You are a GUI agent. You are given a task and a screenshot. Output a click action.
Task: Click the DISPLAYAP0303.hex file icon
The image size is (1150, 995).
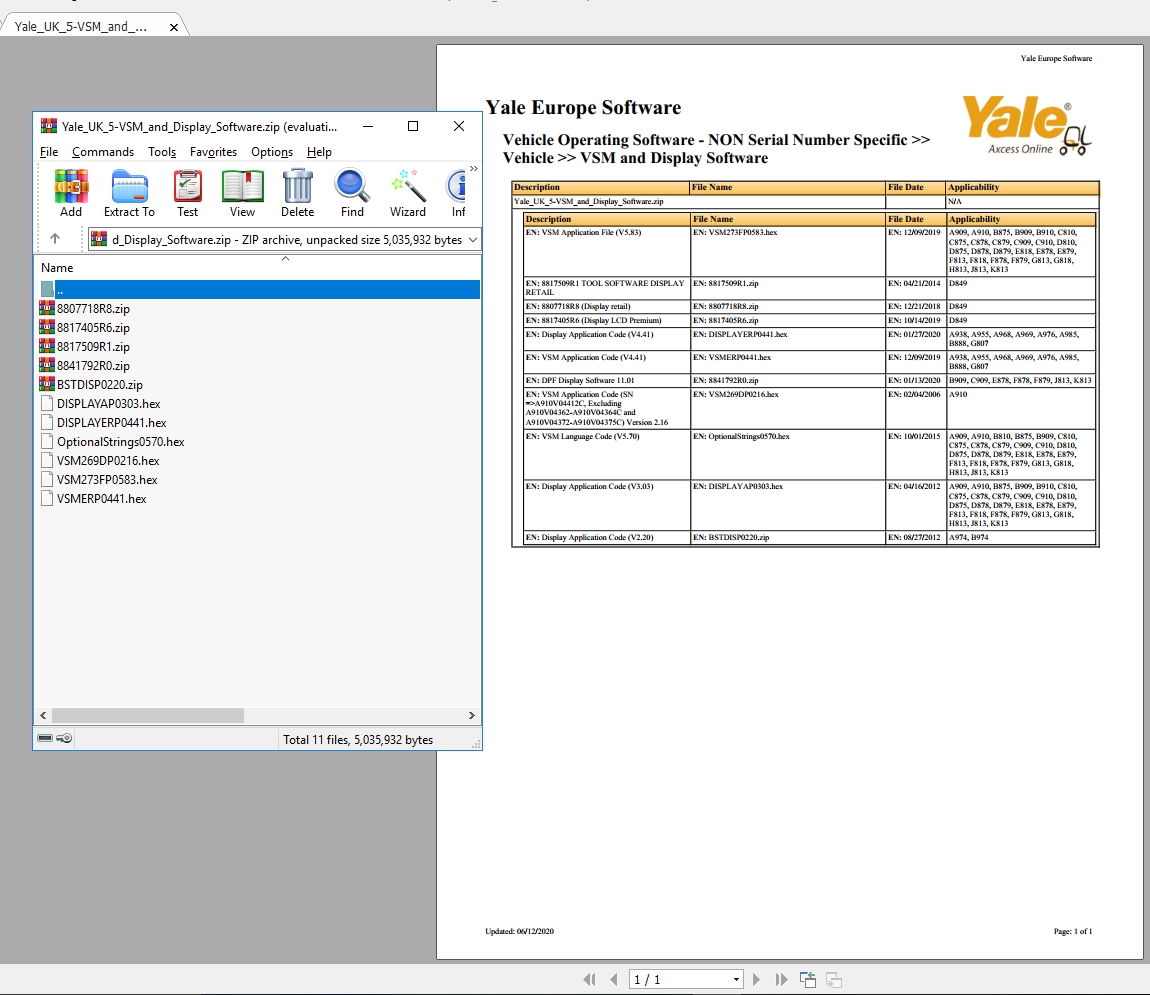coord(47,403)
